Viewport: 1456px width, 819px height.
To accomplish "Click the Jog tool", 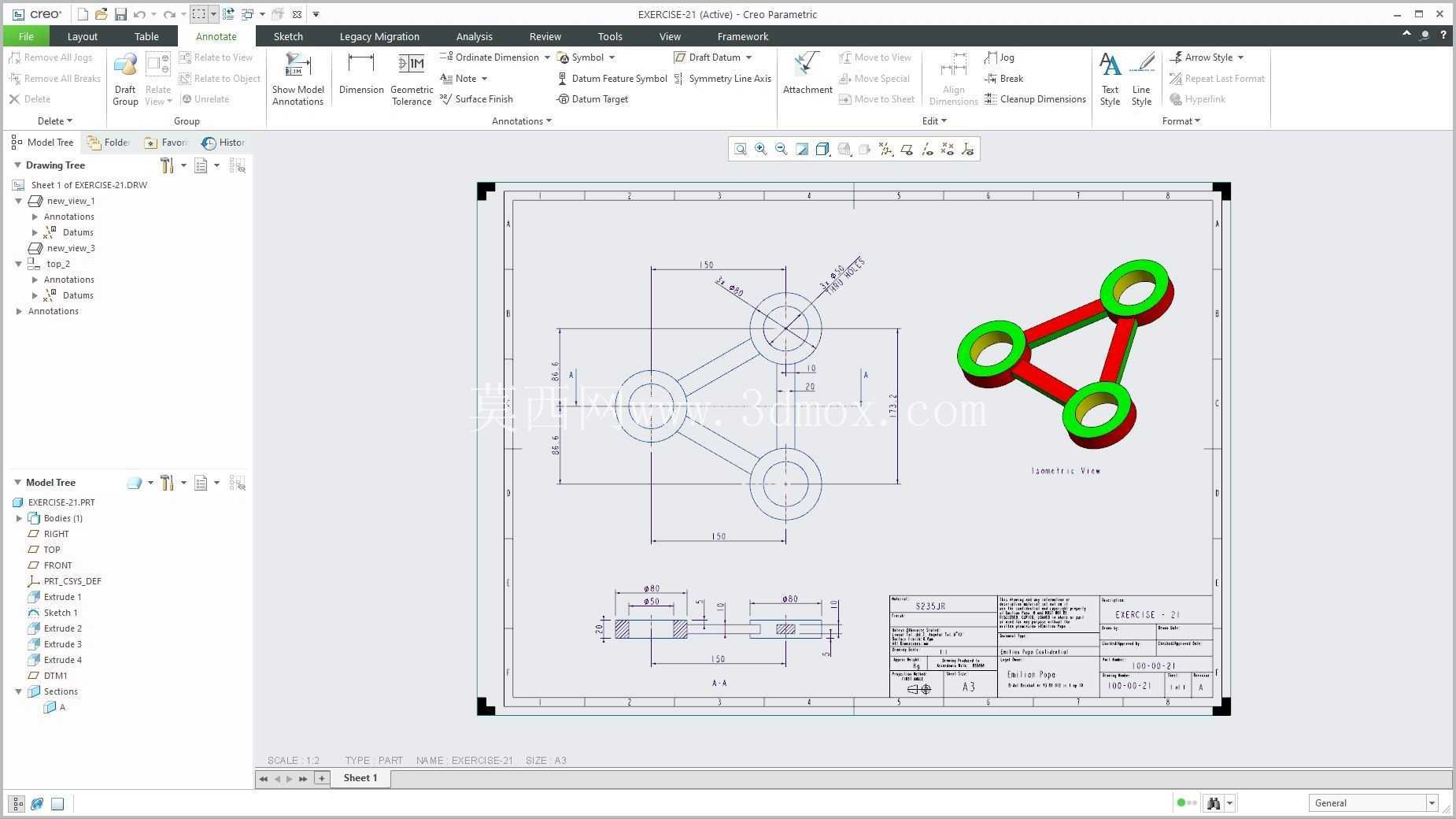I will pos(1000,57).
